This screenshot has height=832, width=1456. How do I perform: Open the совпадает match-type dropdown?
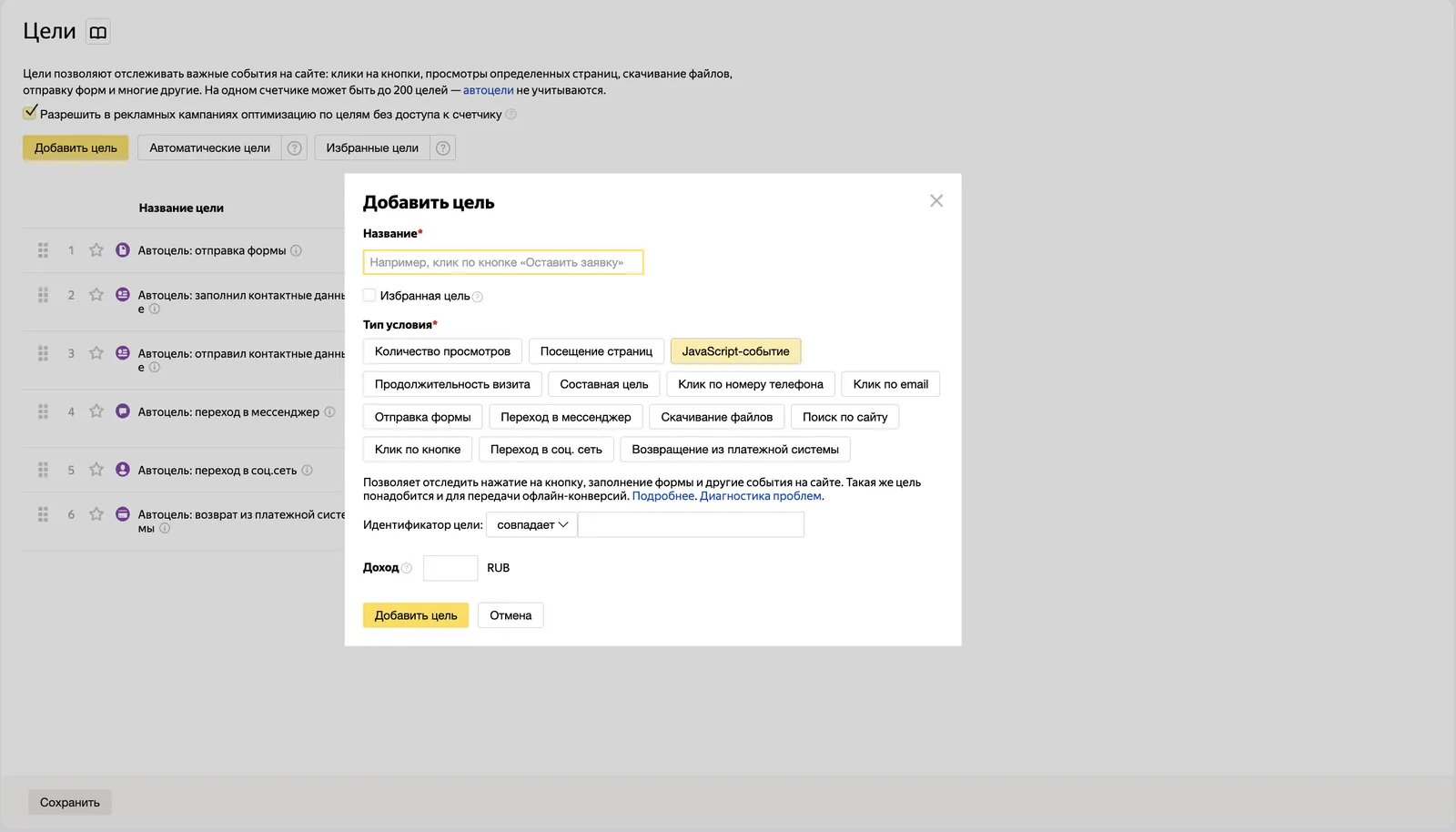coord(531,525)
